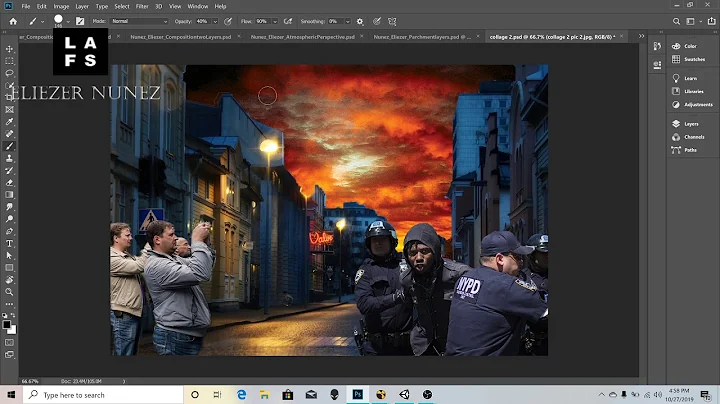Open the blending Mode Normal dropdown

click(140, 21)
